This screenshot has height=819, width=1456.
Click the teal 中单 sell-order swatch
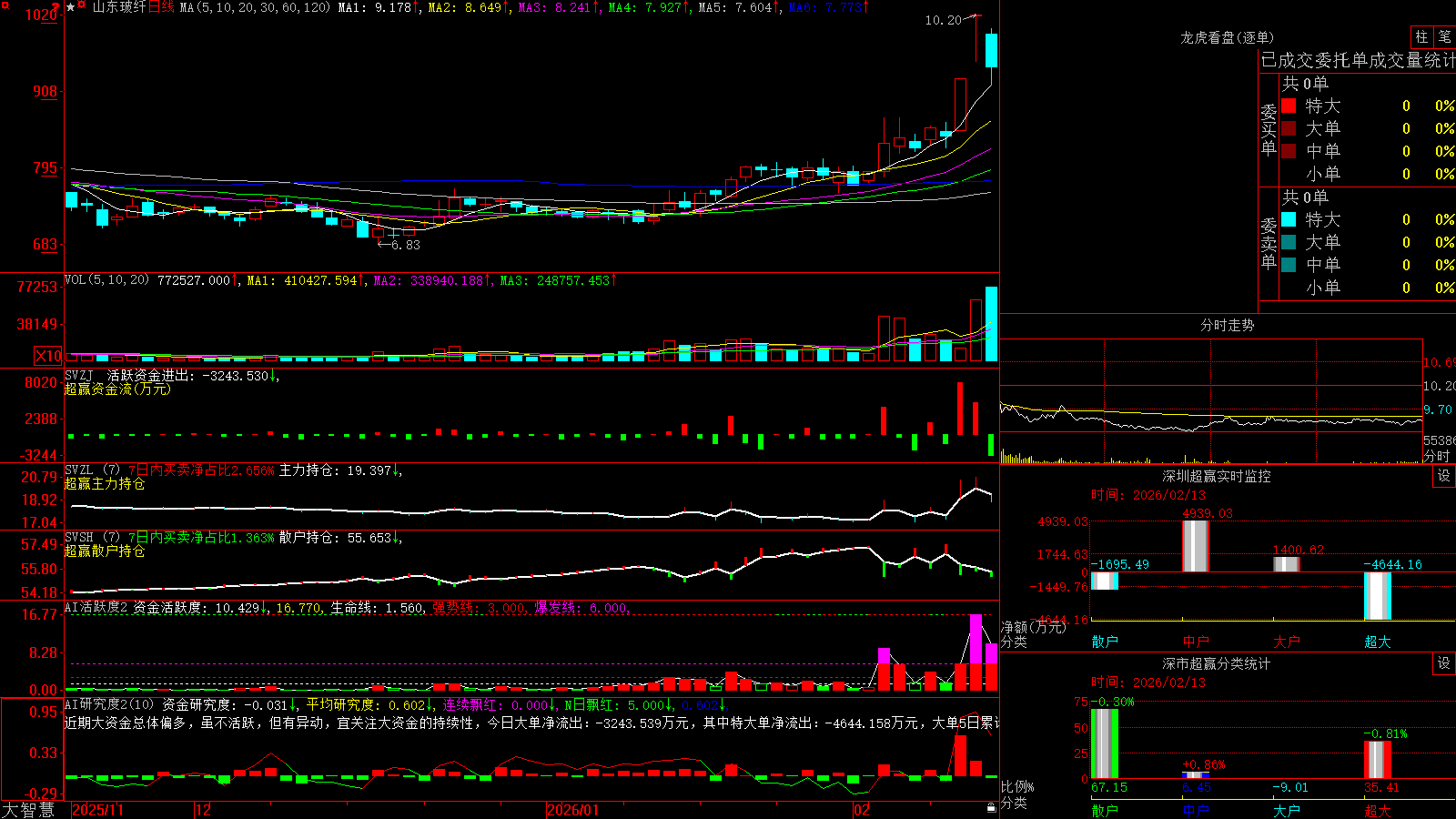[x=1289, y=265]
